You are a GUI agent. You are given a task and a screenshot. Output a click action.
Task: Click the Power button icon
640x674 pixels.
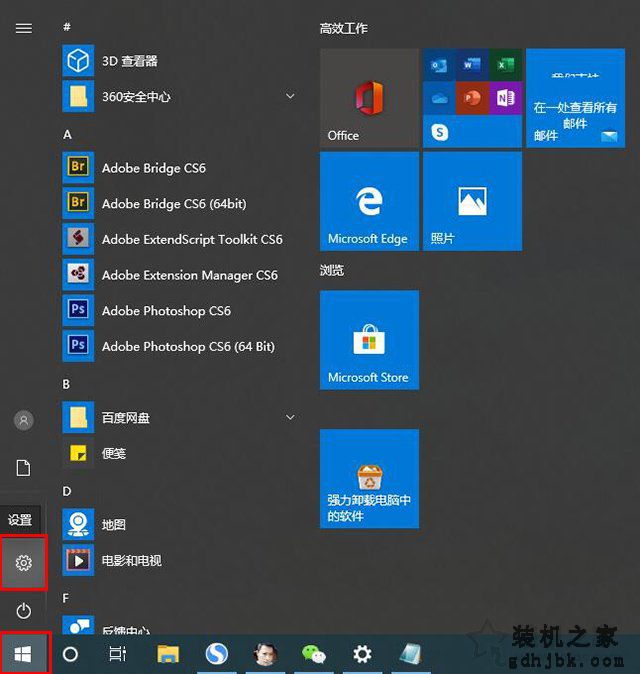tap(24, 611)
